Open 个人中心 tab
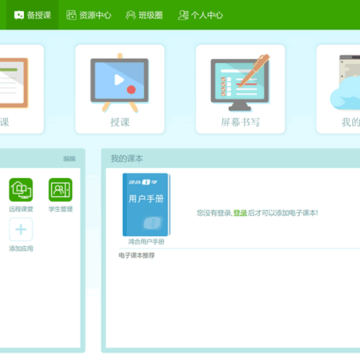Viewport: 360px width, 360px height. coord(200,15)
